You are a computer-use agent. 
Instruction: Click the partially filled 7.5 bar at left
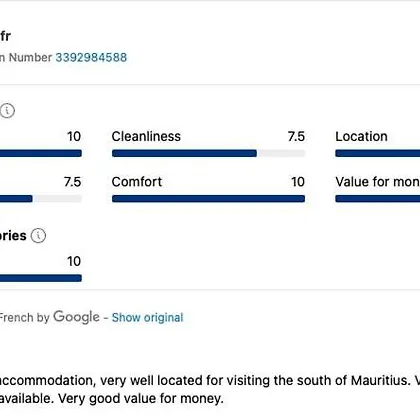pyautogui.click(x=41, y=199)
